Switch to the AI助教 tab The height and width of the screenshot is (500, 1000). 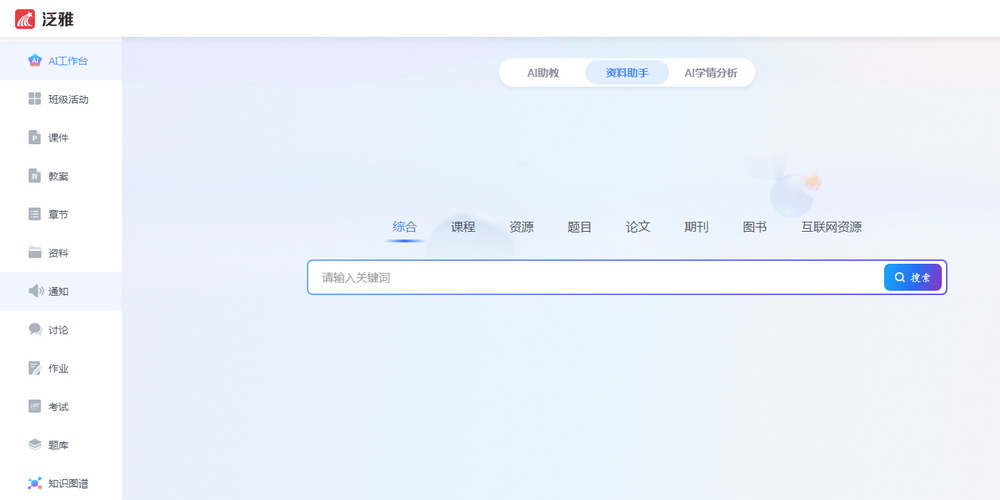click(543, 73)
